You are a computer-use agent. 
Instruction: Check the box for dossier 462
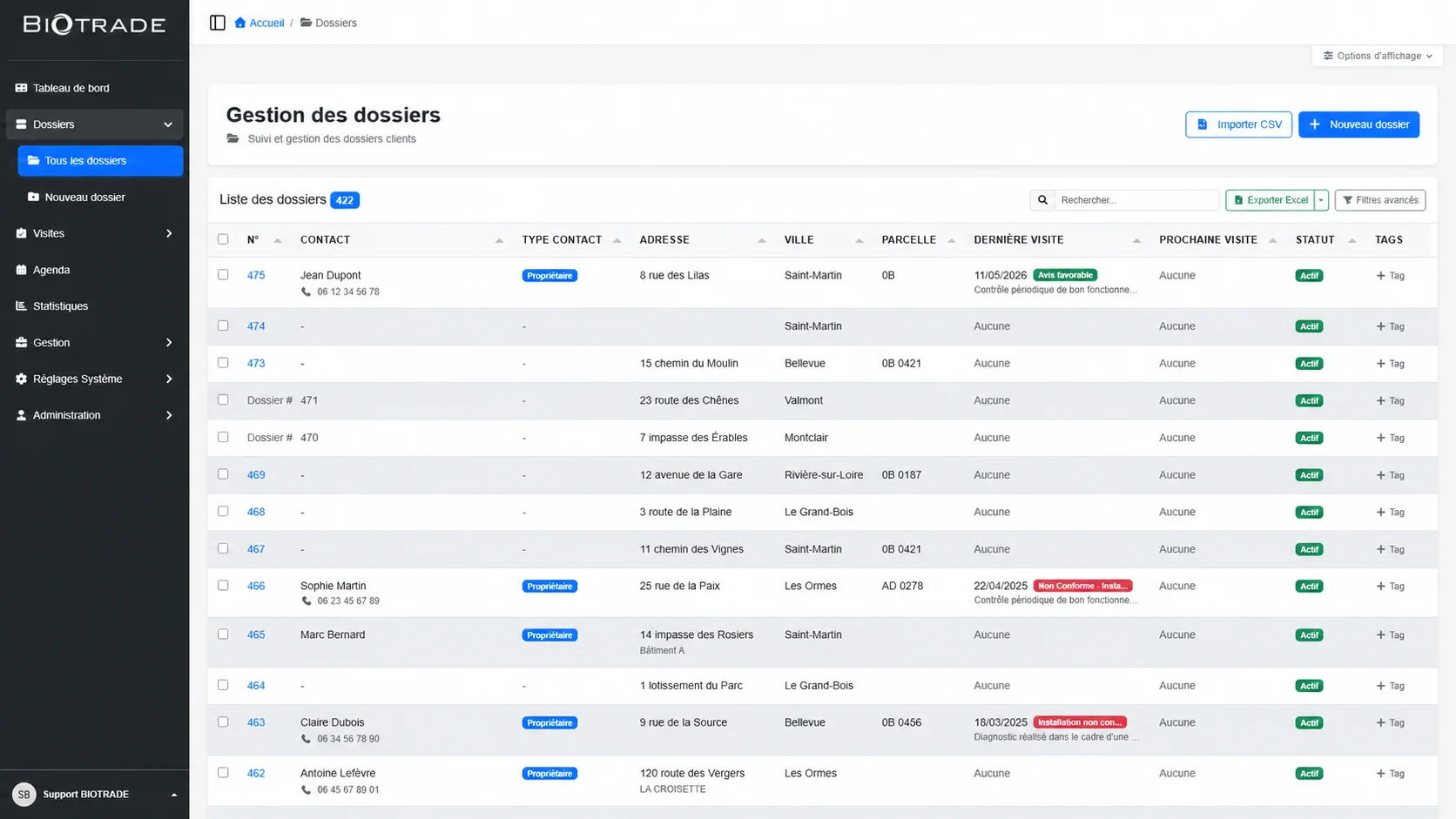tap(223, 773)
